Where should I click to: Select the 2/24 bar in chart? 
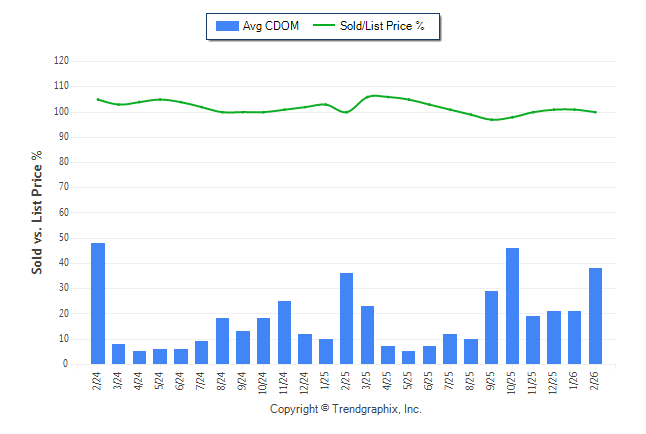[x=98, y=304]
